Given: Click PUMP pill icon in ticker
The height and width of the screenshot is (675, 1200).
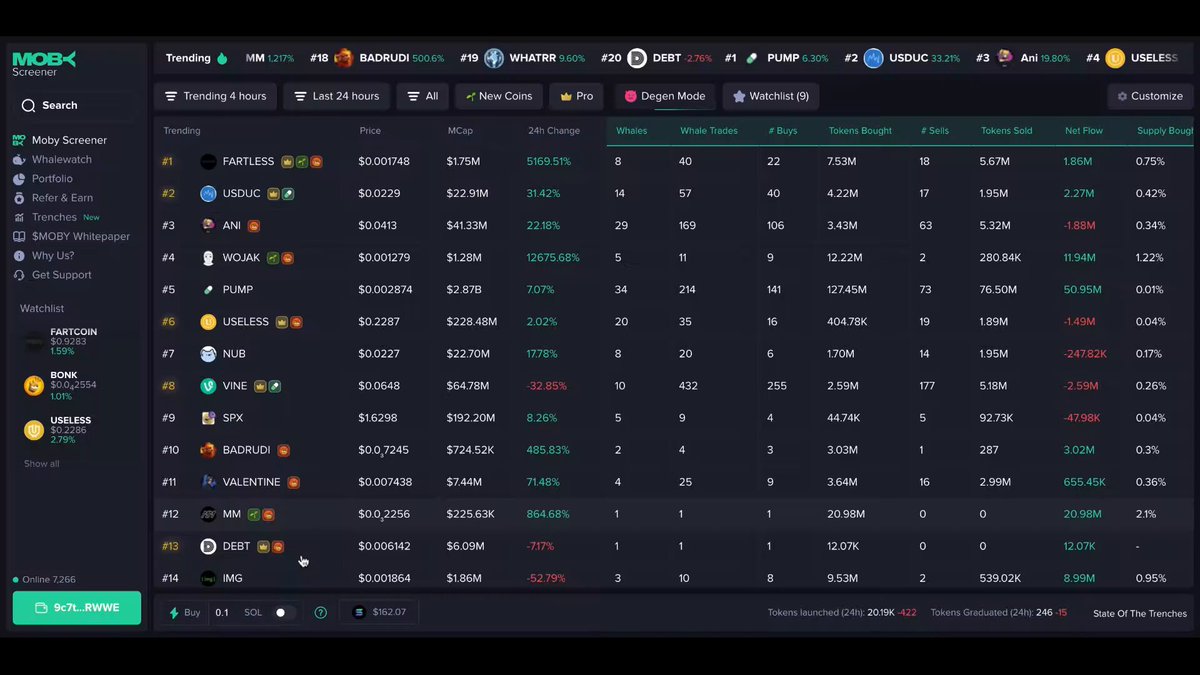Looking at the screenshot, I should tap(751, 58).
